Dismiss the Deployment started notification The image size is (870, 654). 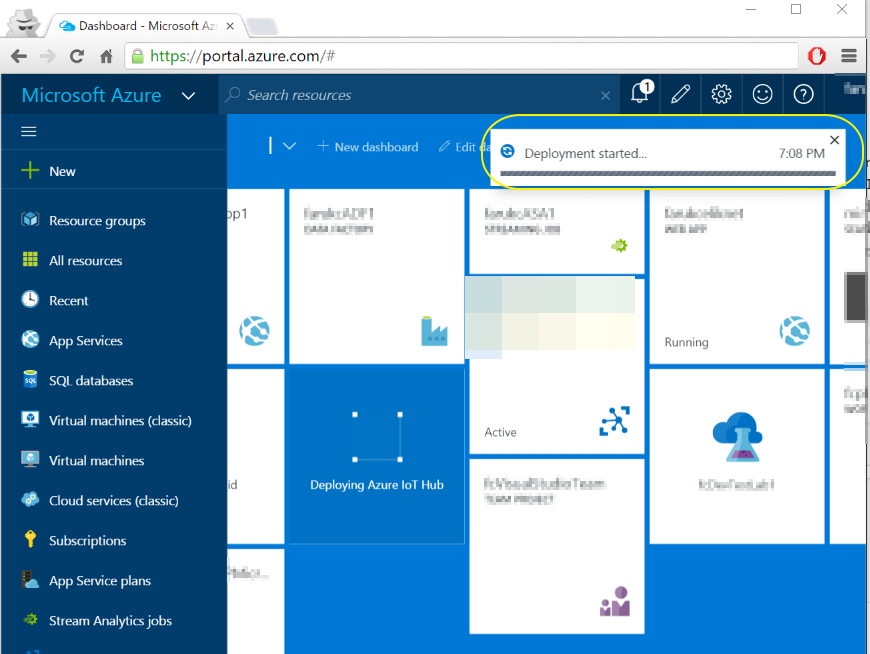coord(834,140)
